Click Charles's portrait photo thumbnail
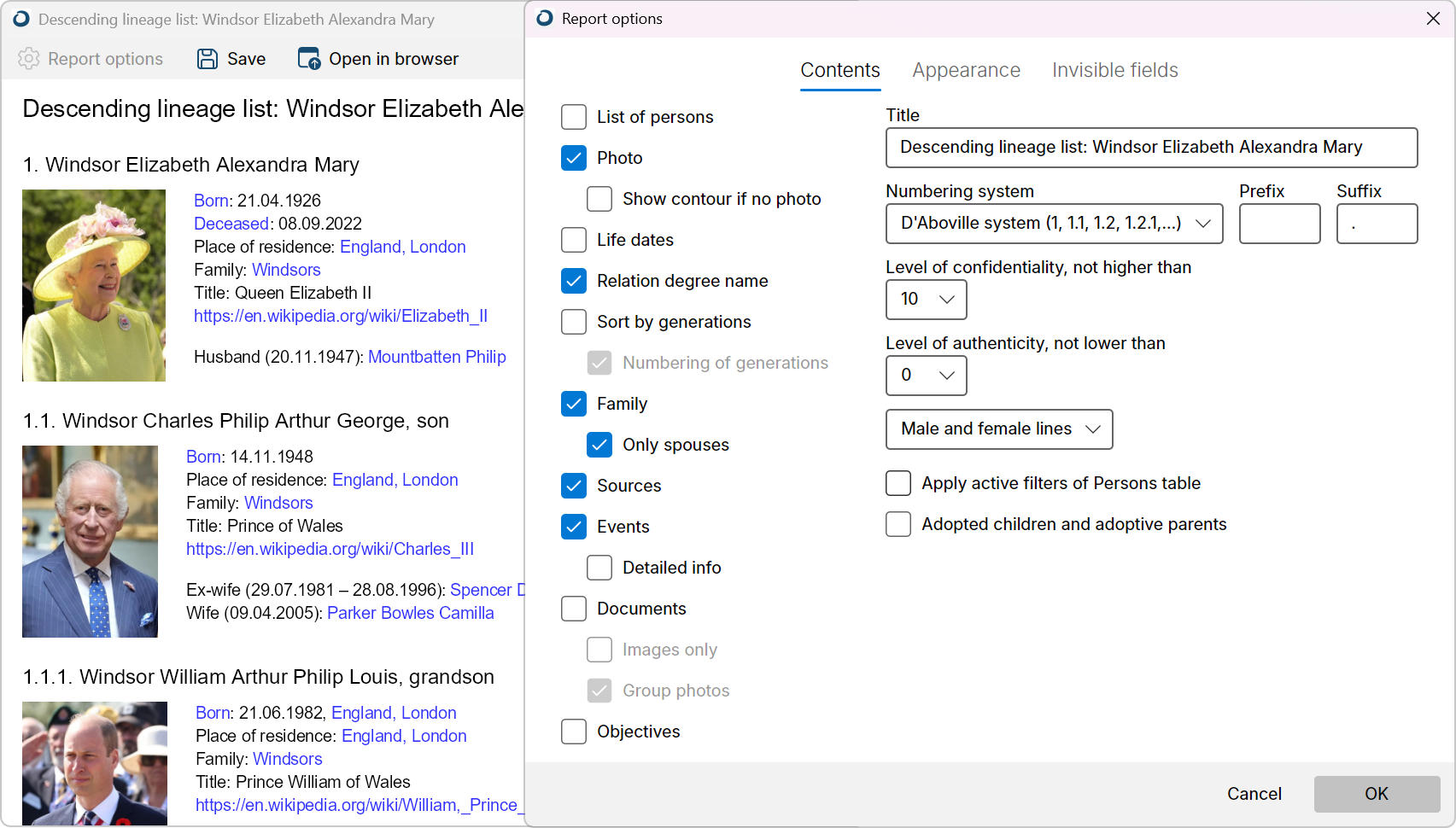 click(90, 541)
